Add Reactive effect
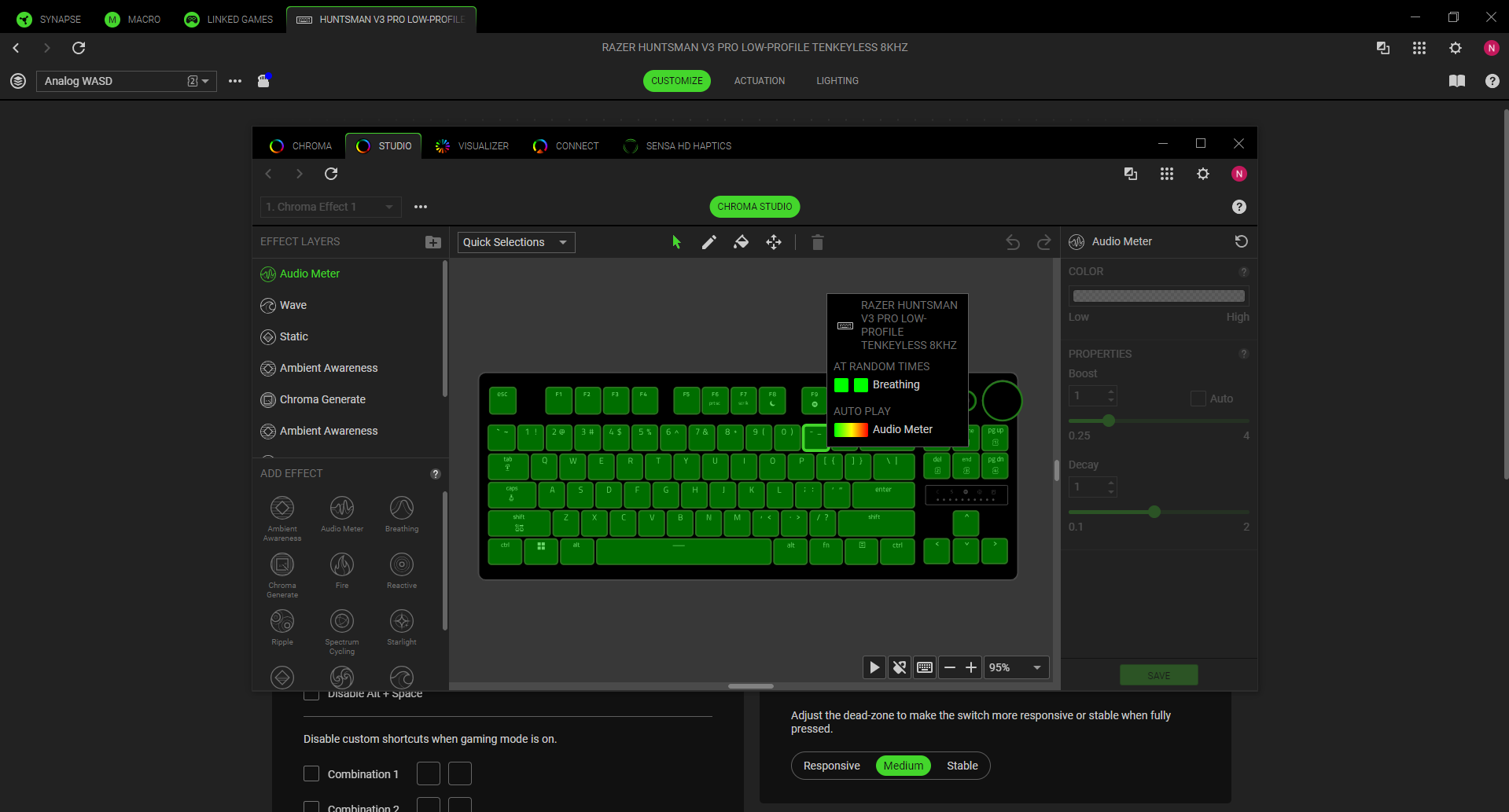 (x=402, y=571)
